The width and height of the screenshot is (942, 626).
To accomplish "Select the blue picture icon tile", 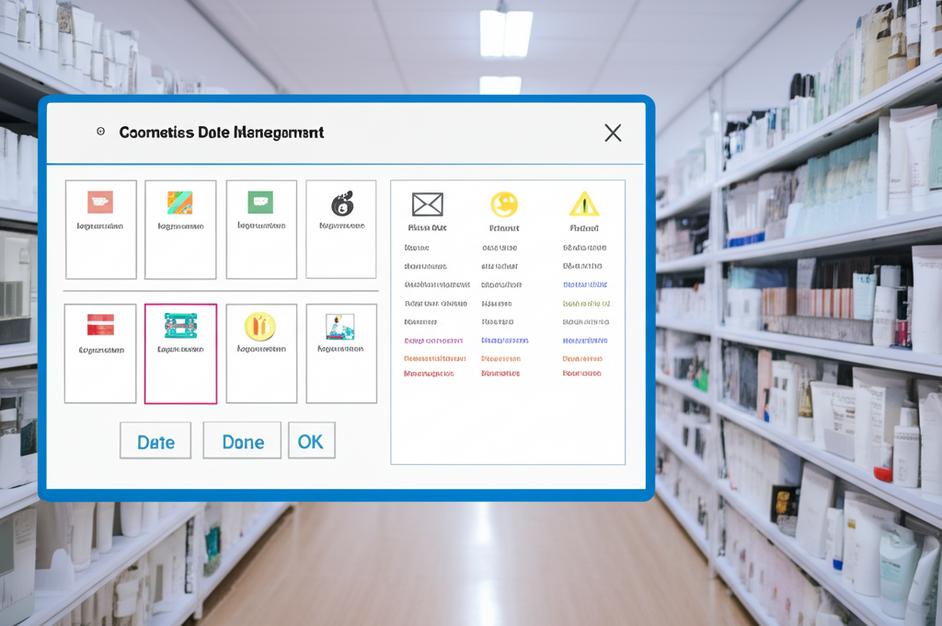I will pos(341,326).
